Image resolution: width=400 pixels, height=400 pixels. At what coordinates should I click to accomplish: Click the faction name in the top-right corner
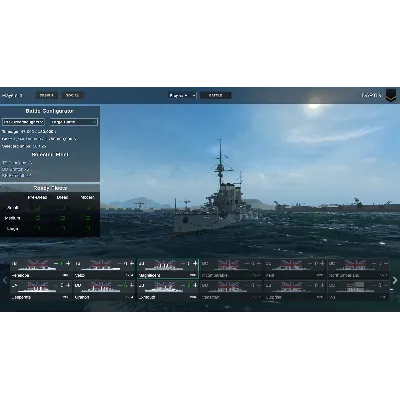[371, 95]
